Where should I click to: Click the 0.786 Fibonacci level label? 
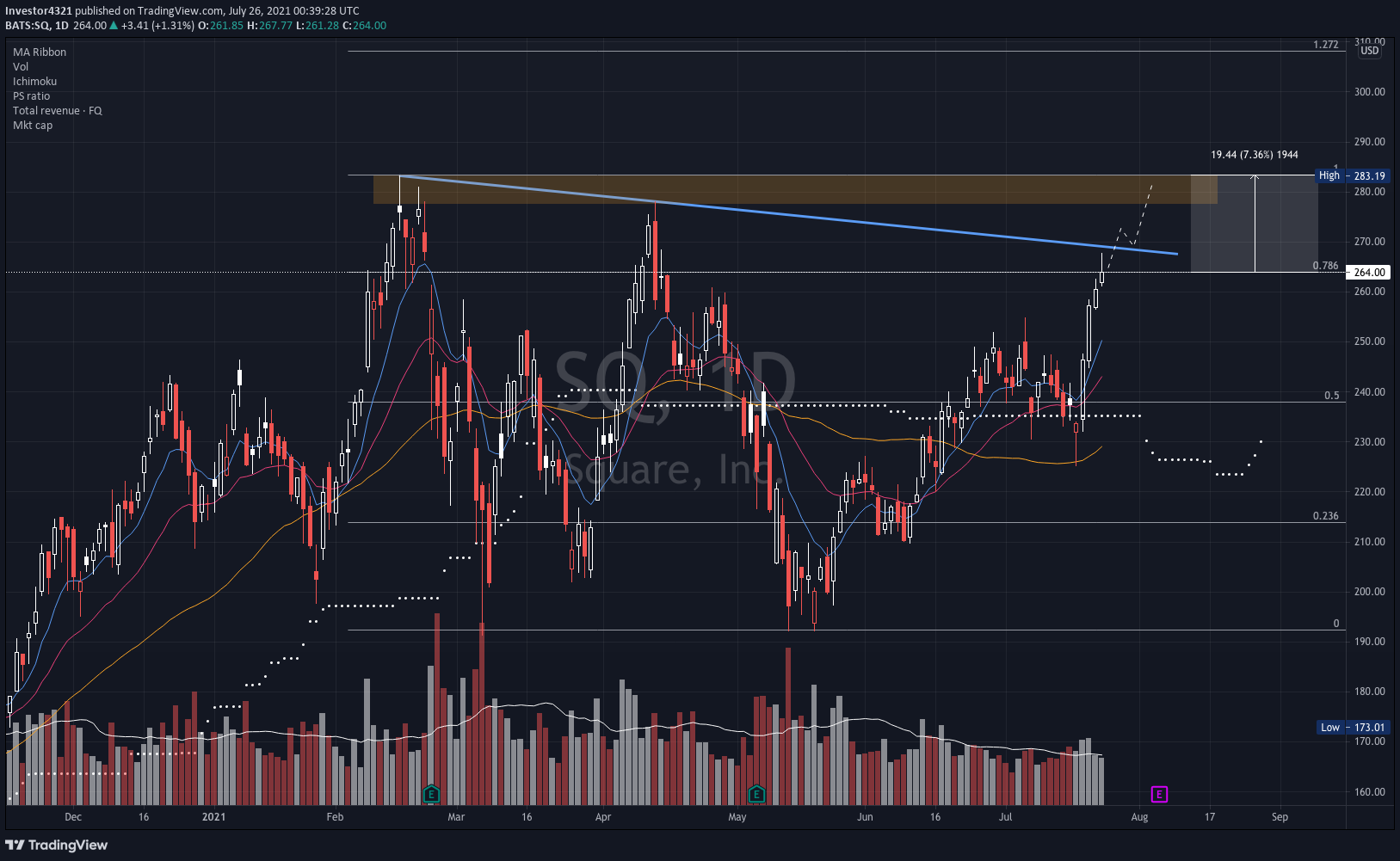[1326, 266]
